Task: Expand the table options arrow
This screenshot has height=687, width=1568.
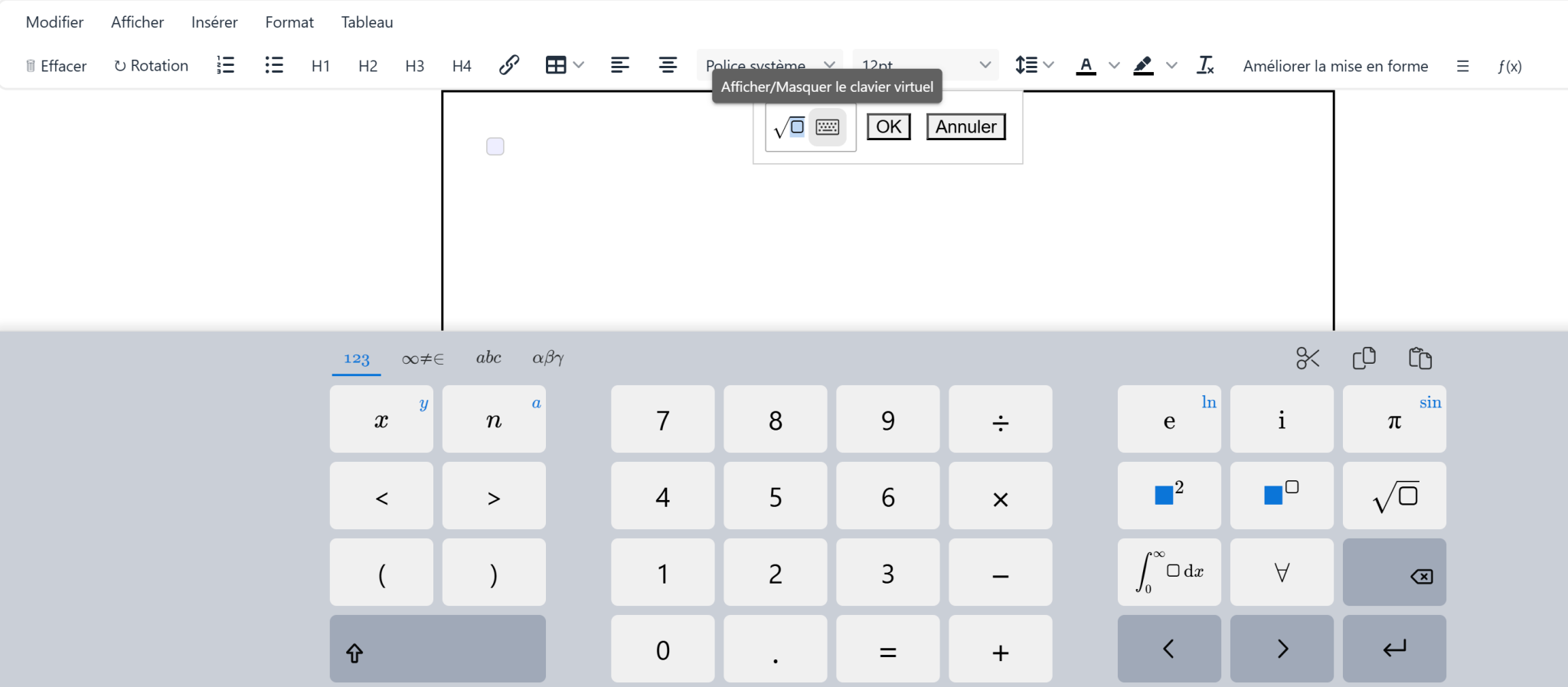Action: click(579, 65)
